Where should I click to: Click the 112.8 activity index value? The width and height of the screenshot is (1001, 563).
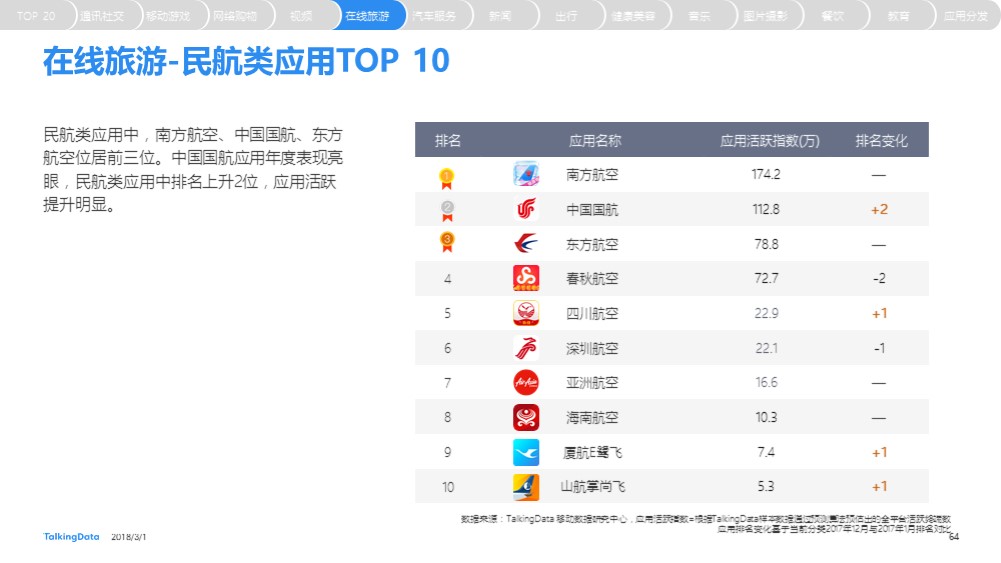766,209
